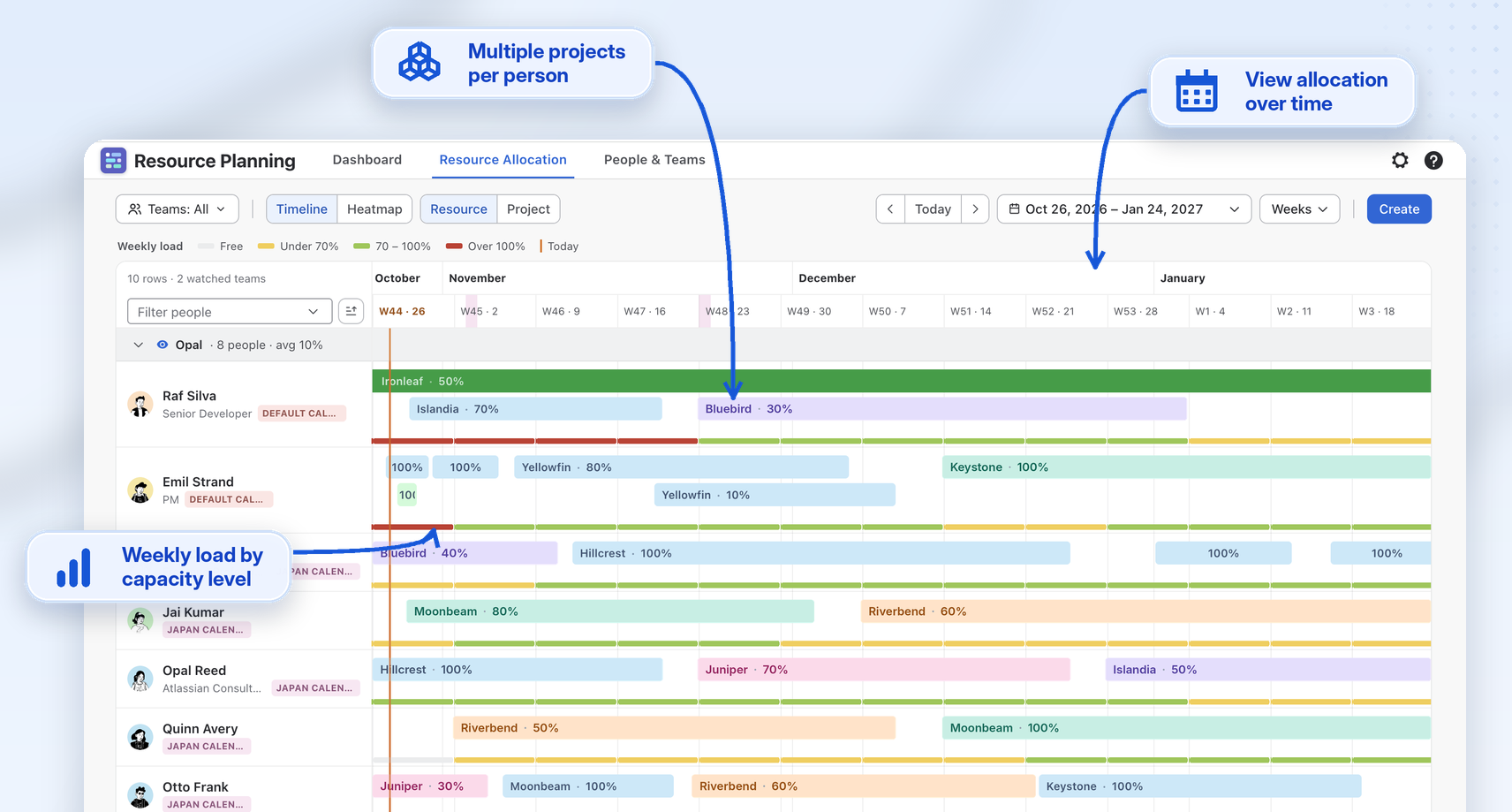Collapse the Opal team group

tap(138, 345)
